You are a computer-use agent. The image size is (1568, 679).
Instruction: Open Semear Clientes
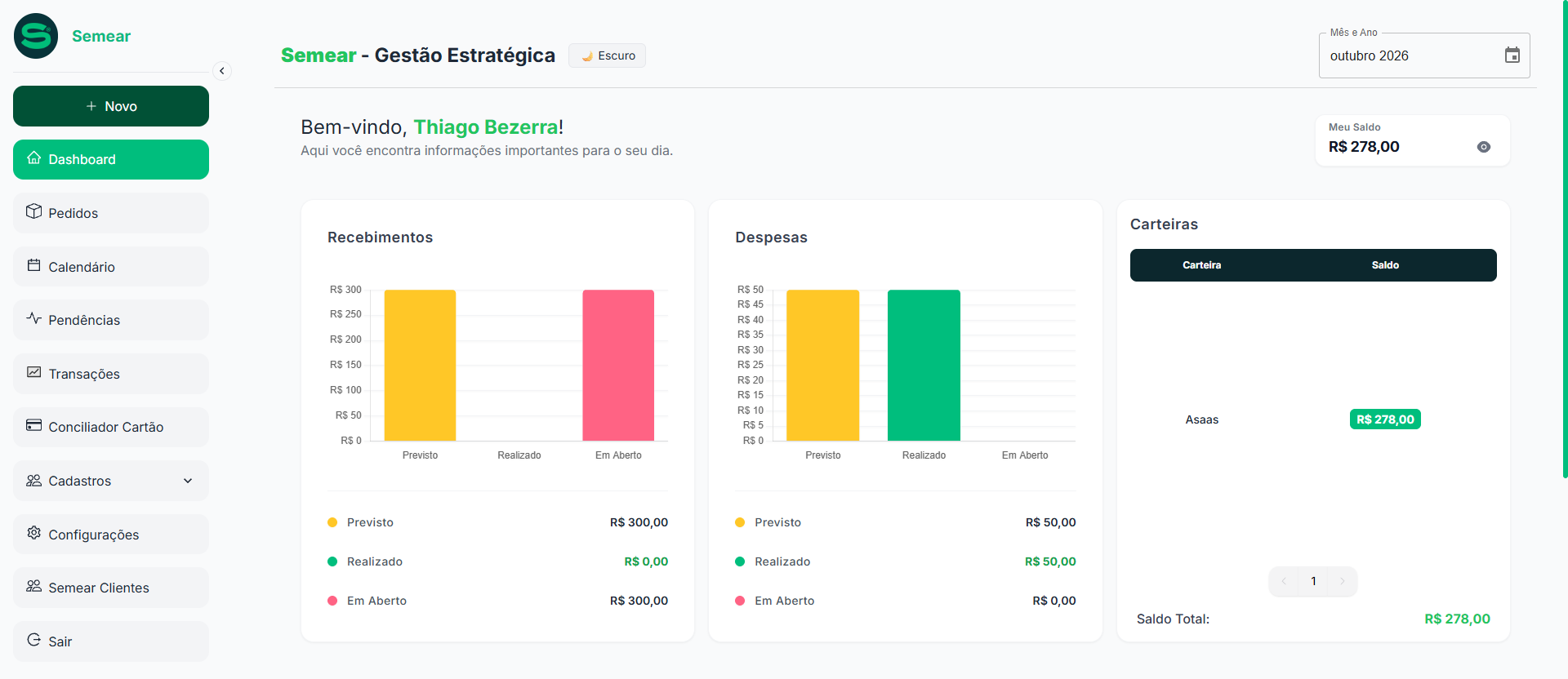111,588
